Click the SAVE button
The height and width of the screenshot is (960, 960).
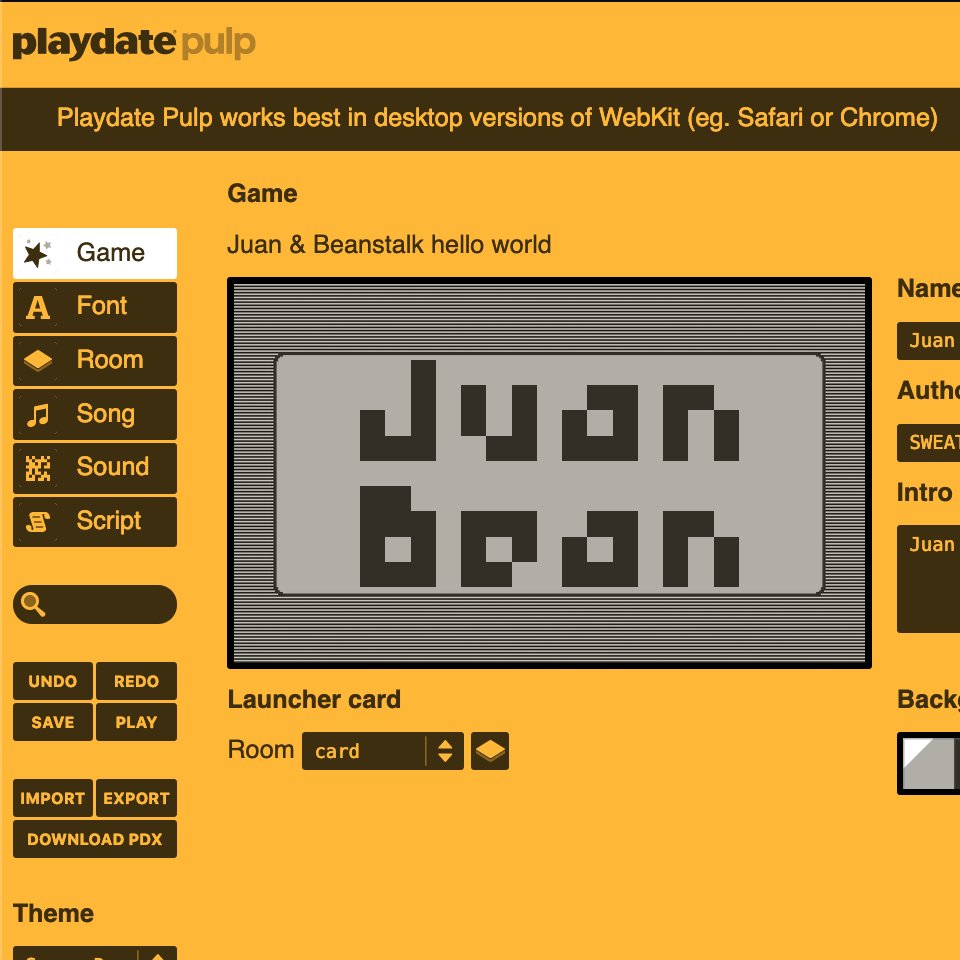tap(53, 722)
